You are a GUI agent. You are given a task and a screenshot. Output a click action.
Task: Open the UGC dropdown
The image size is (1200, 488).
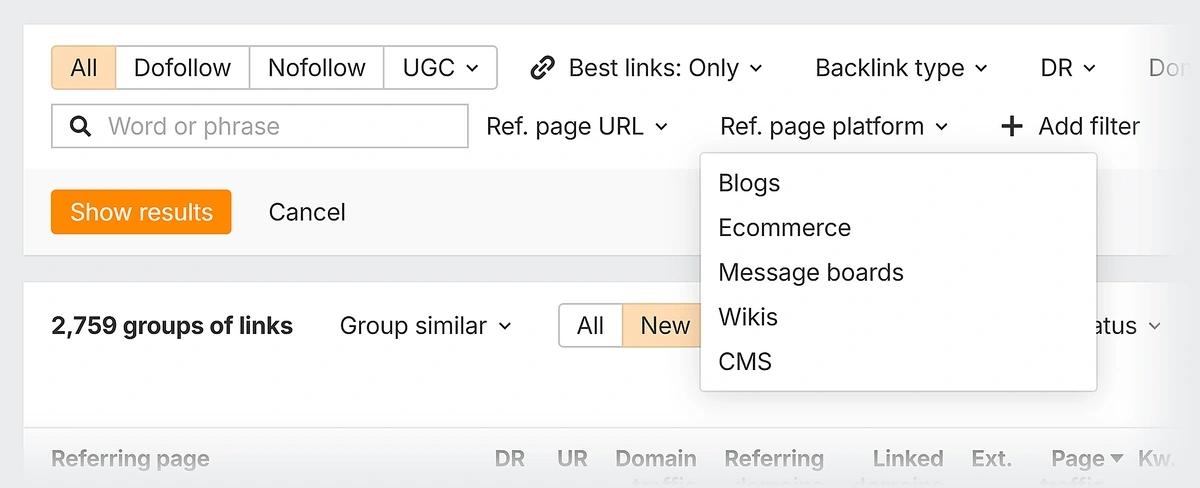point(440,68)
